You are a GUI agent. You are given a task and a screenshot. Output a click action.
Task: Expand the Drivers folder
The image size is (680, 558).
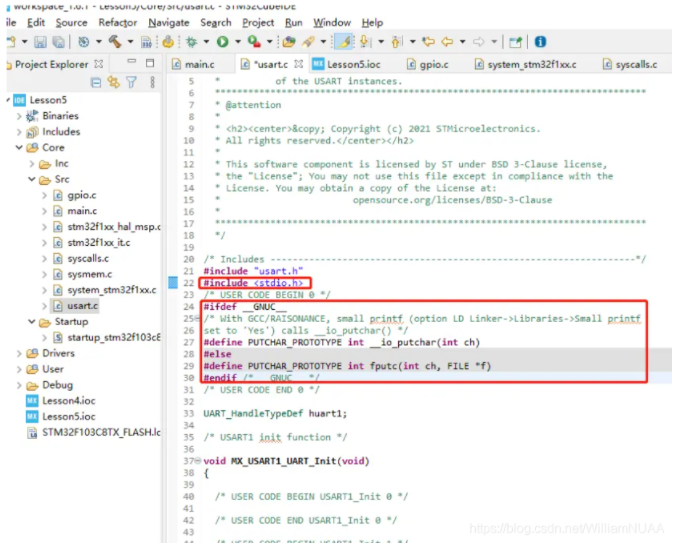[19, 354]
